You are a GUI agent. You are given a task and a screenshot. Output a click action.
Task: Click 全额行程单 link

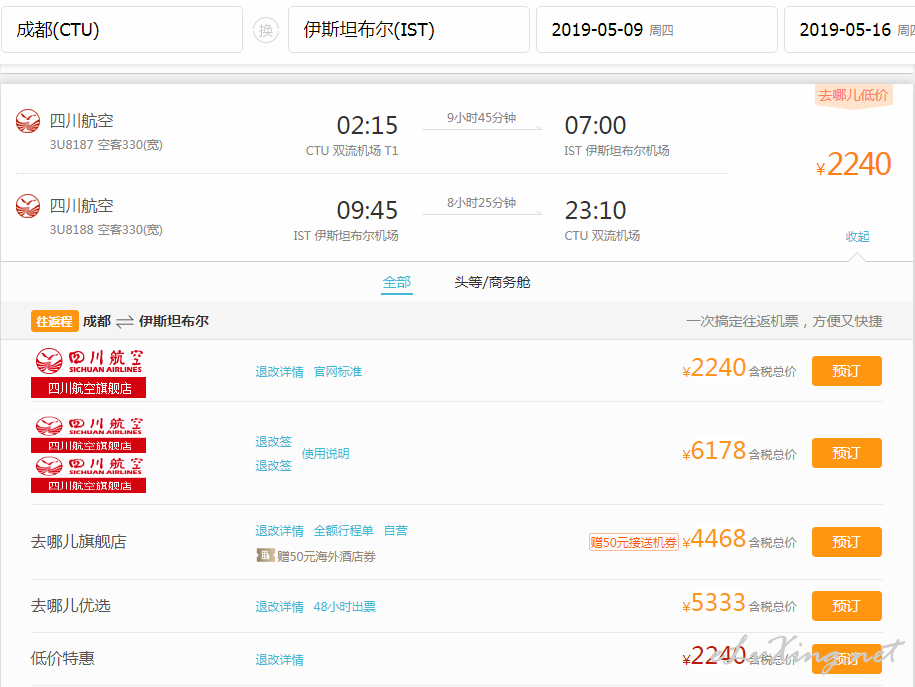(x=344, y=531)
